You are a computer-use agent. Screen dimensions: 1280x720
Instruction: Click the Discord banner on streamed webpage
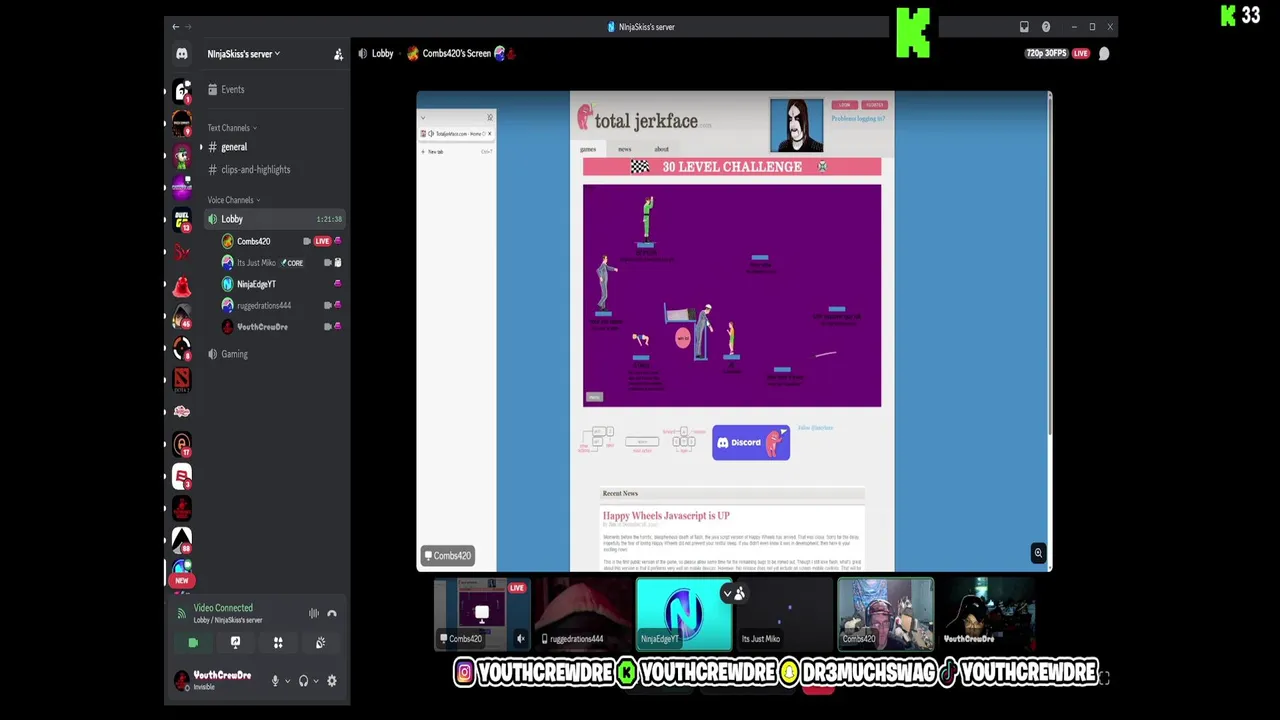751,442
